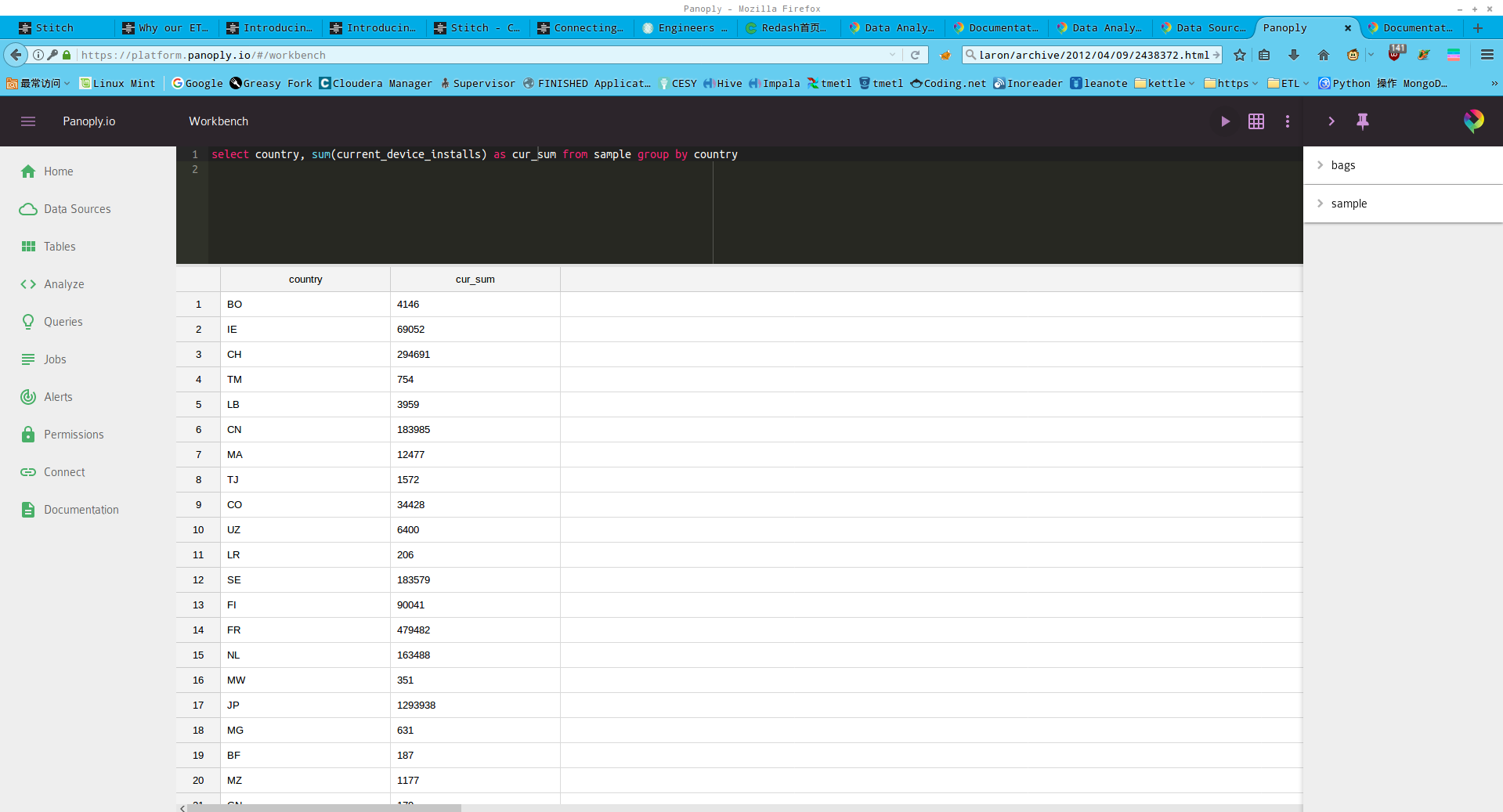Open Firefox downloads arrow icon

click(1294, 55)
